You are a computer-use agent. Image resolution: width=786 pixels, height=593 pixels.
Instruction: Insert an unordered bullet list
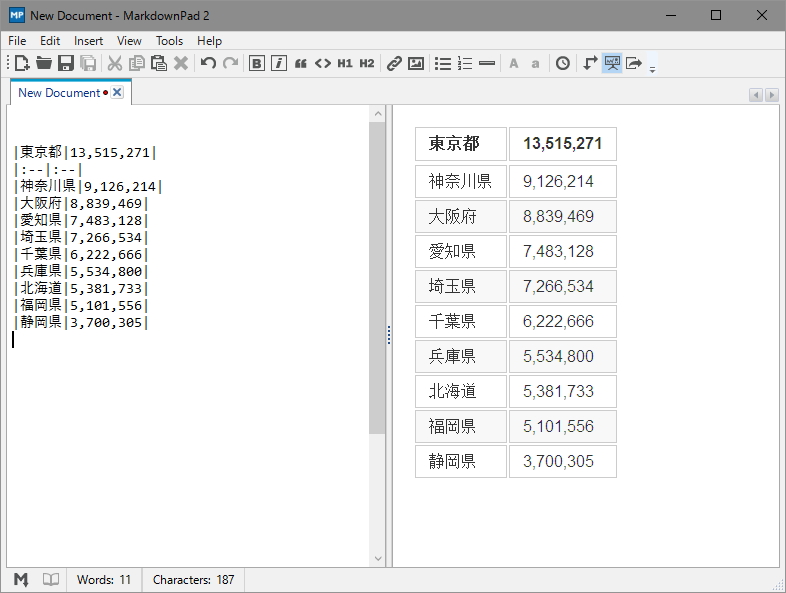click(x=443, y=63)
